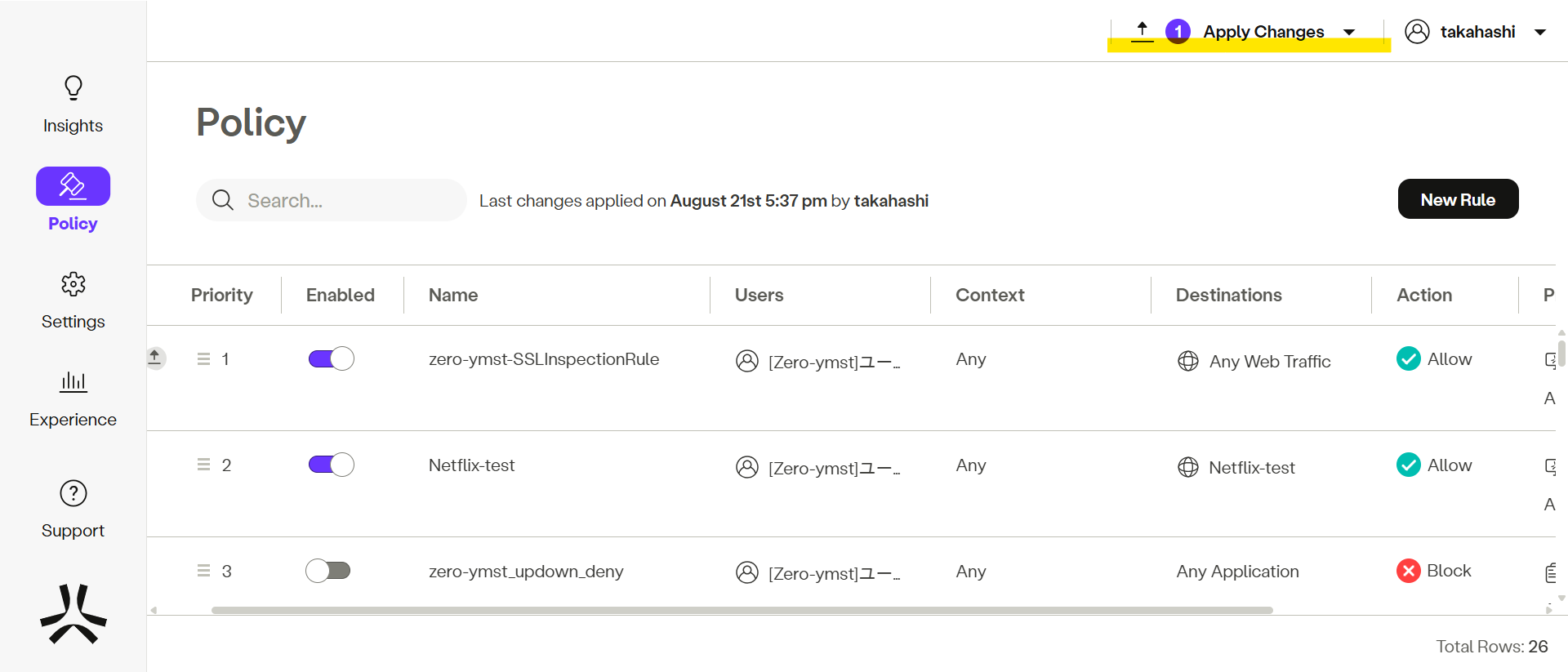Viewport: 1568px width, 672px height.
Task: Open the Experience chart icon
Action: click(73, 381)
